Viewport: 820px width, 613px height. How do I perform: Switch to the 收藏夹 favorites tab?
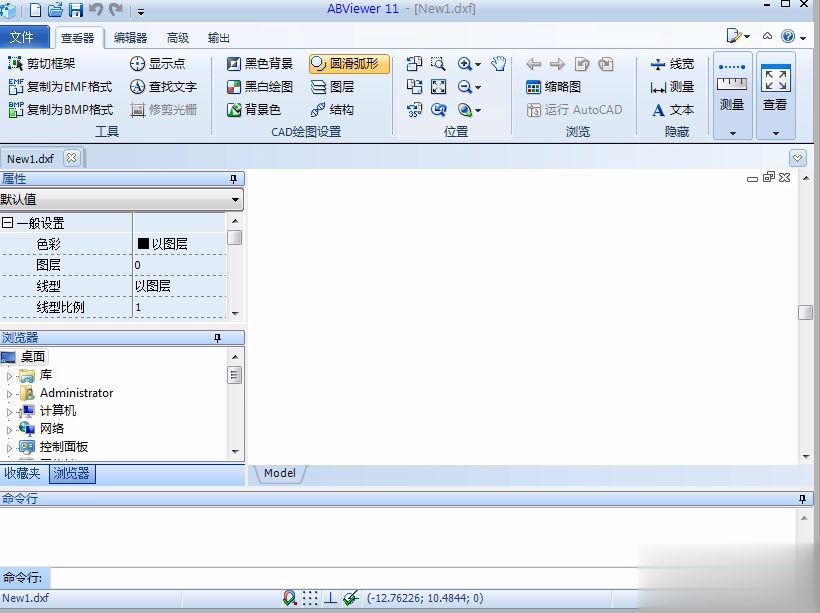(x=23, y=473)
